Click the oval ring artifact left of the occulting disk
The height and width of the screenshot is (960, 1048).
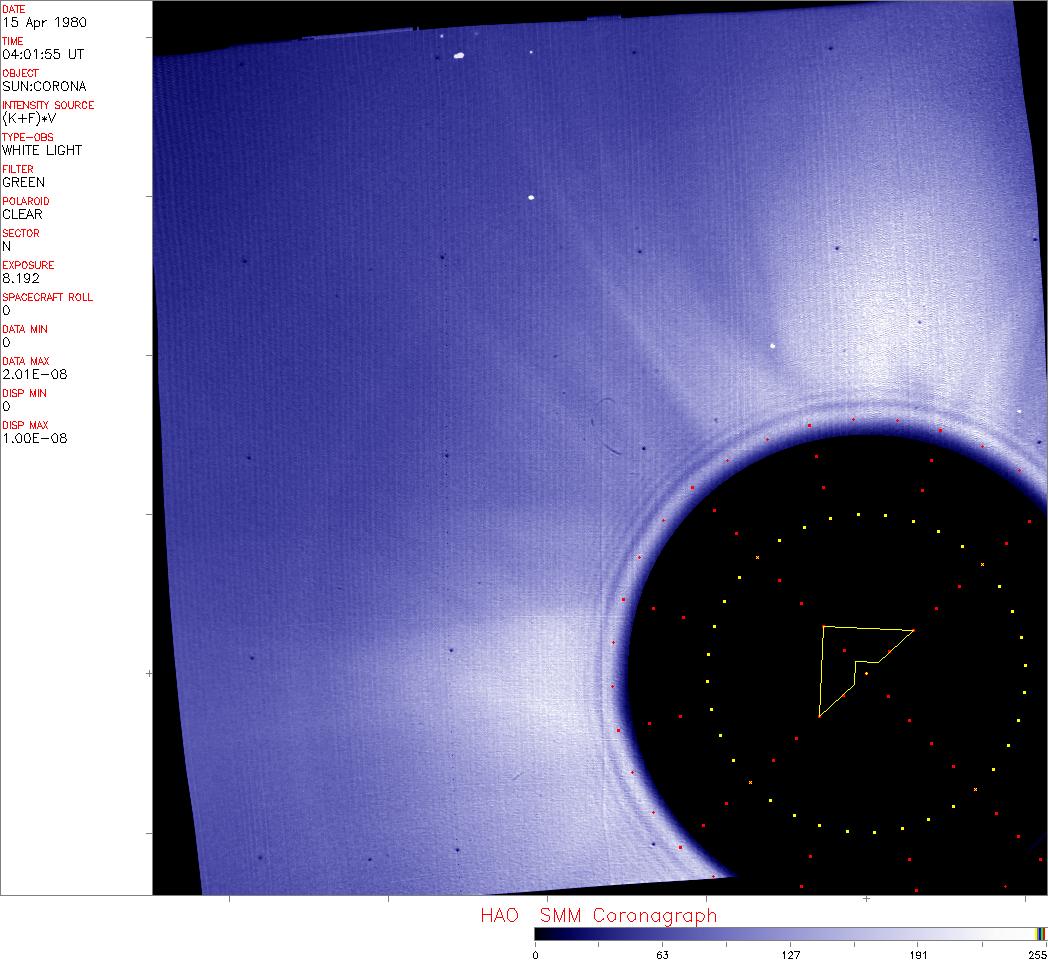point(609,426)
